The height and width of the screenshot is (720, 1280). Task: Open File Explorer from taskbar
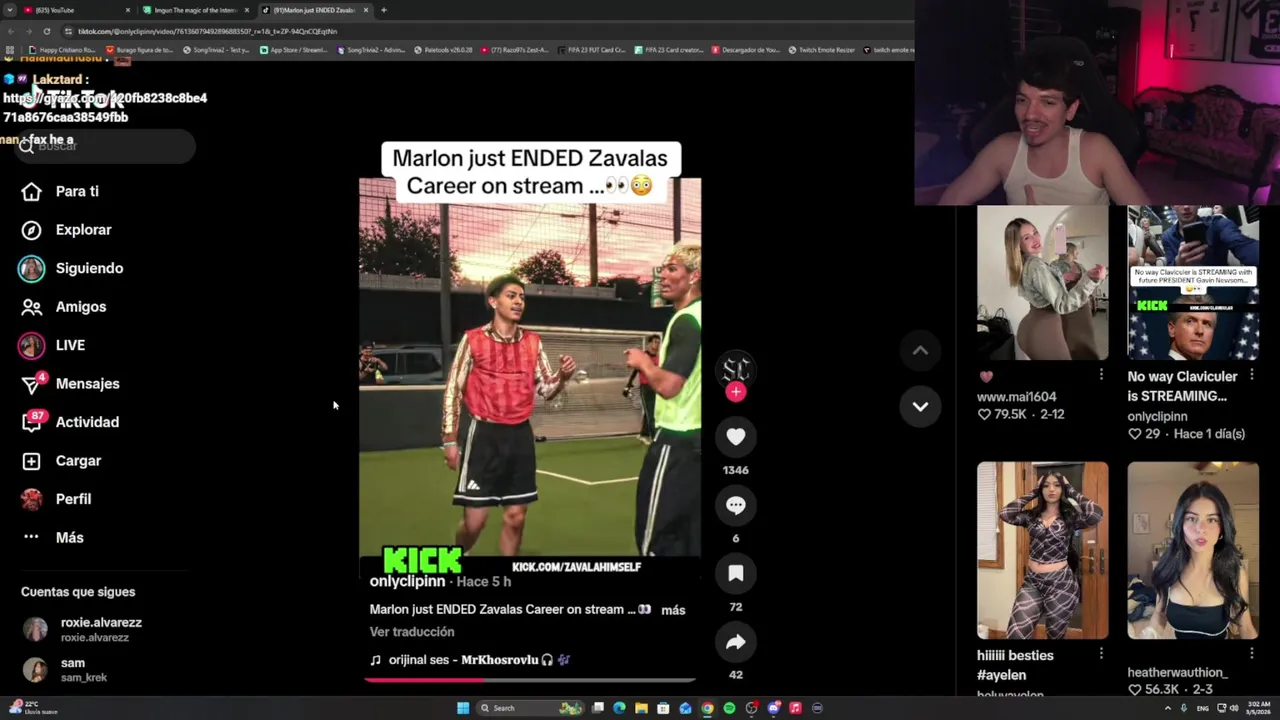(x=641, y=708)
